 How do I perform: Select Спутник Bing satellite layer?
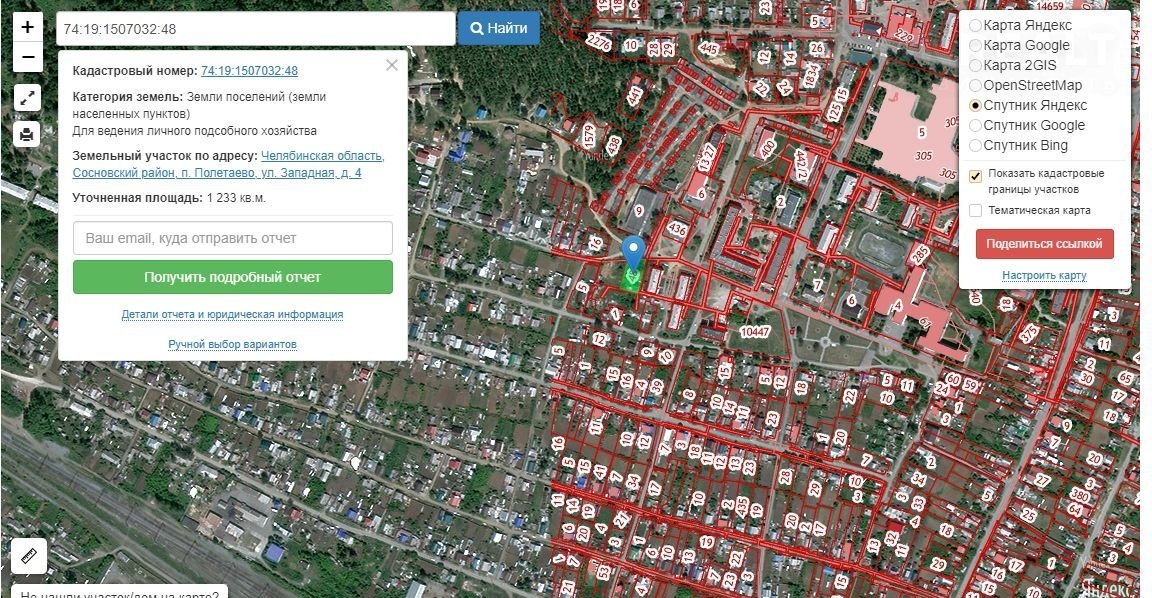click(975, 145)
